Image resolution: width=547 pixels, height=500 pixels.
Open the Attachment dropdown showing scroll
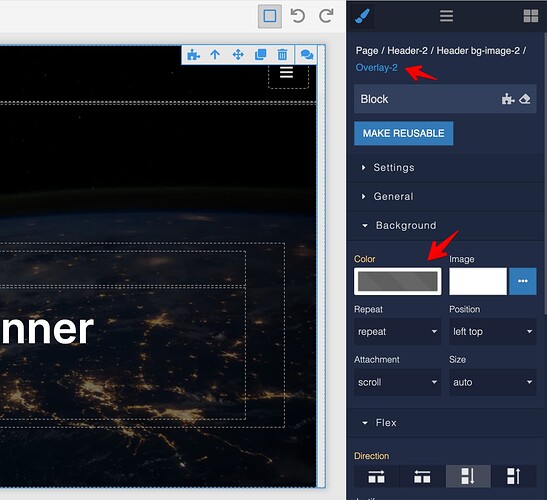pyautogui.click(x=398, y=382)
